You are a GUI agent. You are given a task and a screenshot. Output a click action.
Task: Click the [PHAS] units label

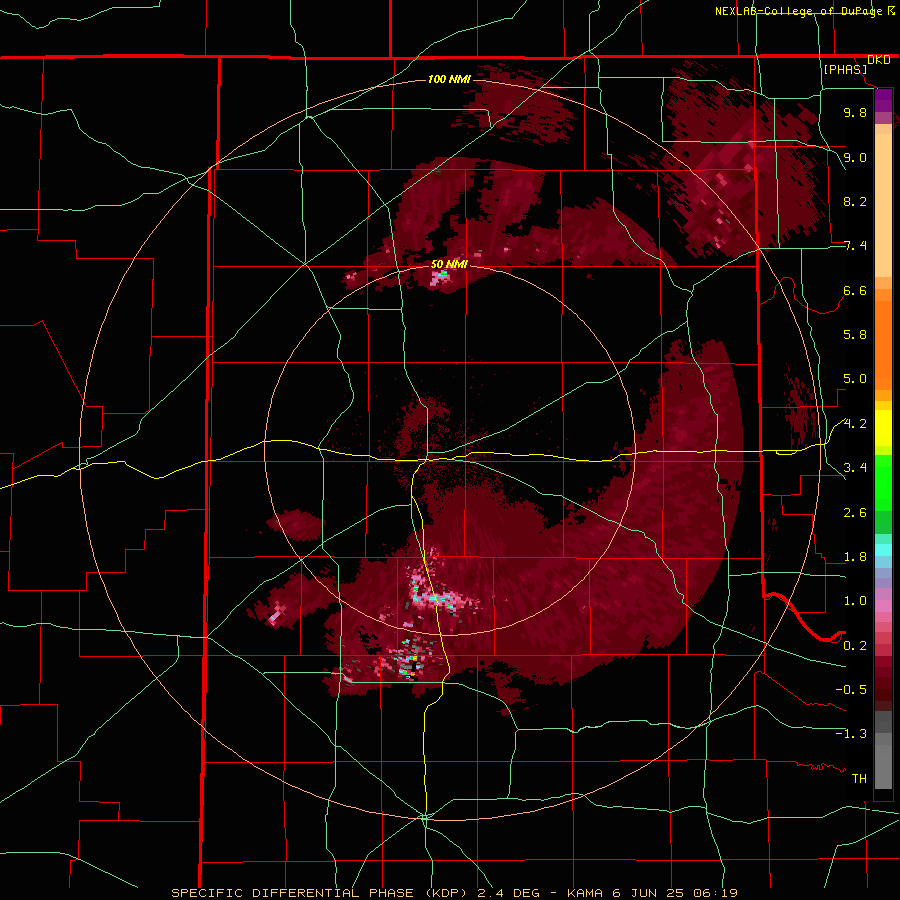tap(845, 69)
